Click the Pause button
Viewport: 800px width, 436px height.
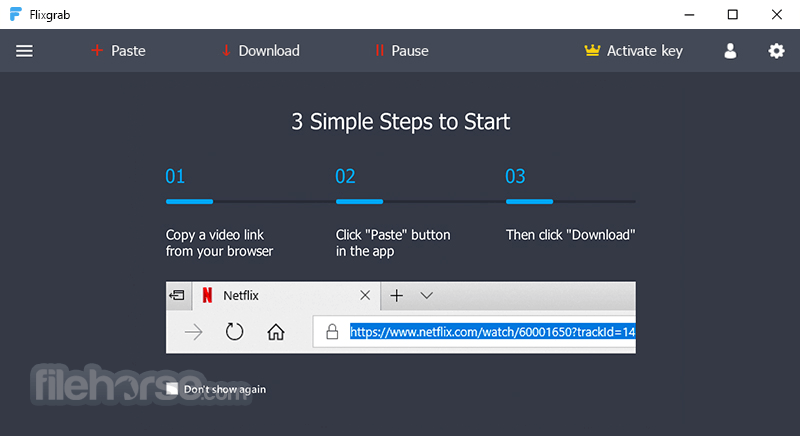pyautogui.click(x=402, y=51)
